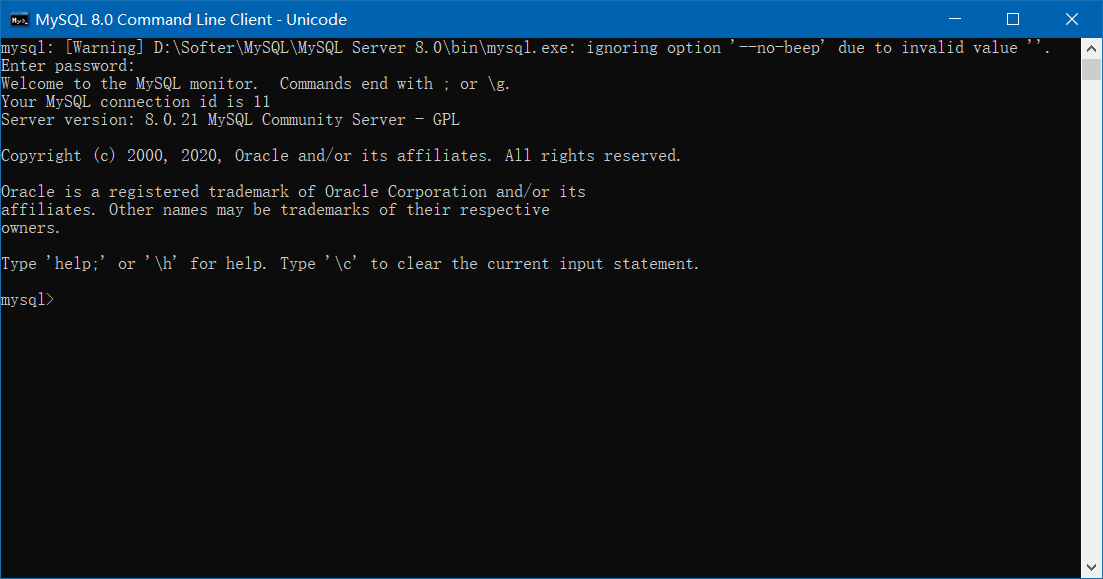Click the connection id 11 line

135,101
